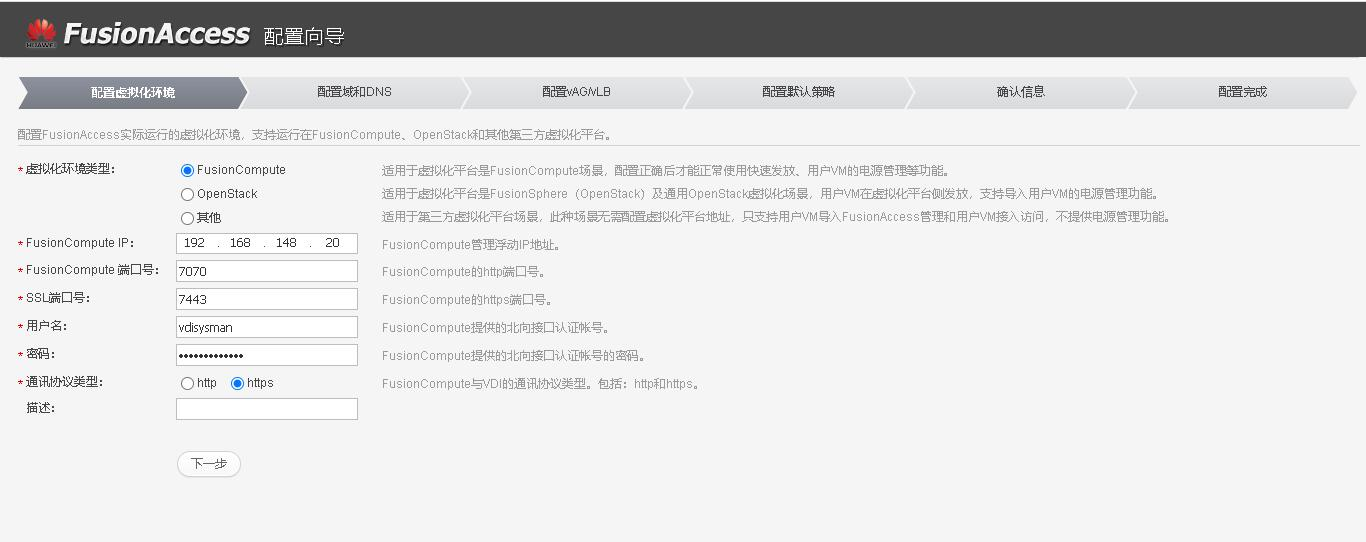1366x542 pixels.
Task: Open the 配置域和DNS wizard step
Action: pos(354,92)
